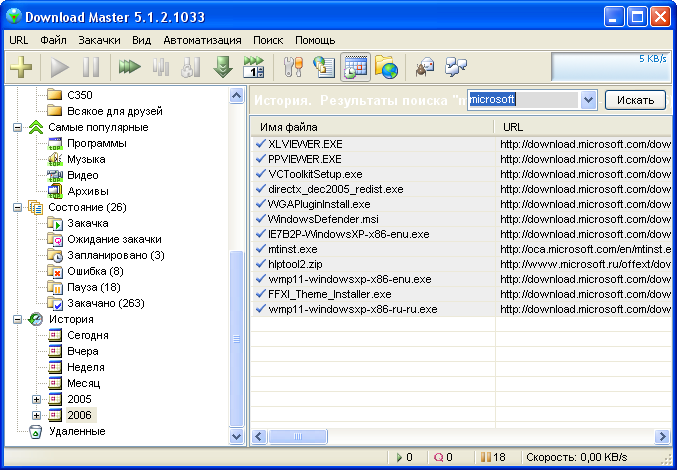The height and width of the screenshot is (470, 677).
Task: Click the Start all downloads green arrows icon
Action: pyautogui.click(x=130, y=67)
